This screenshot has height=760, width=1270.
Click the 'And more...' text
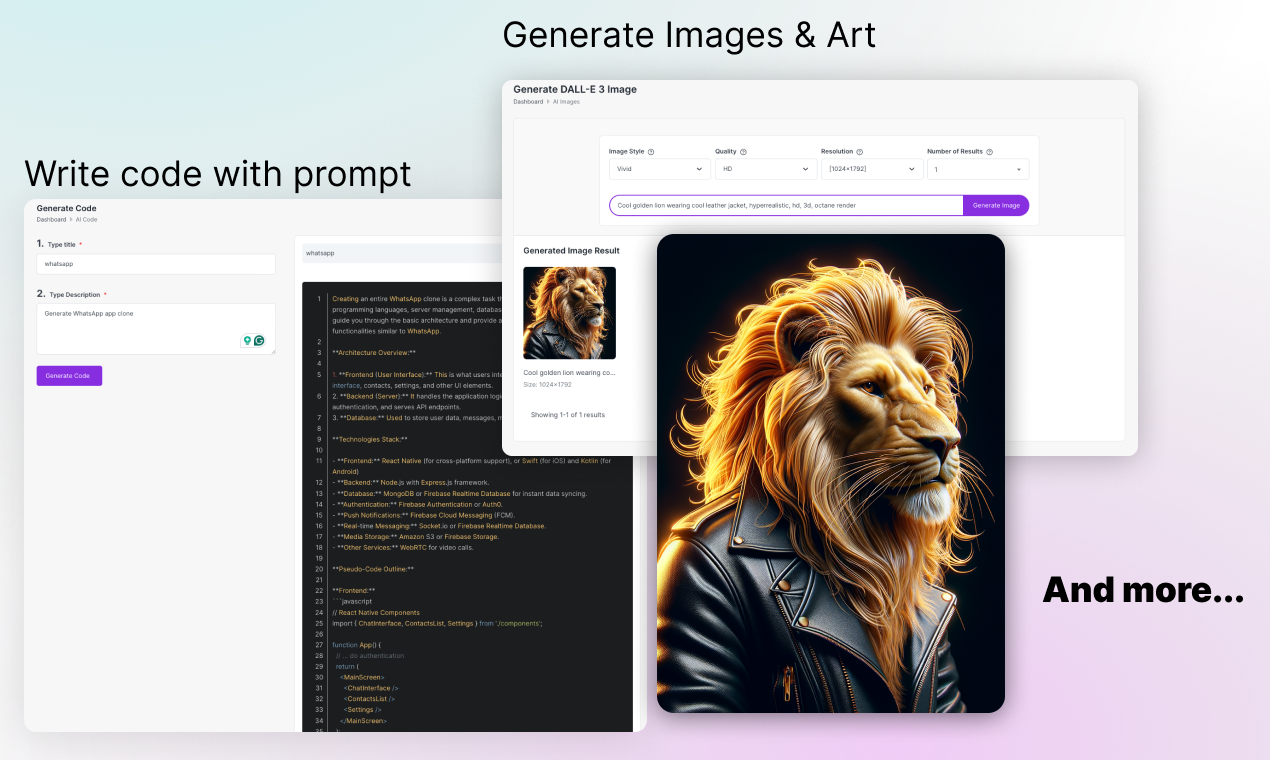(1143, 590)
